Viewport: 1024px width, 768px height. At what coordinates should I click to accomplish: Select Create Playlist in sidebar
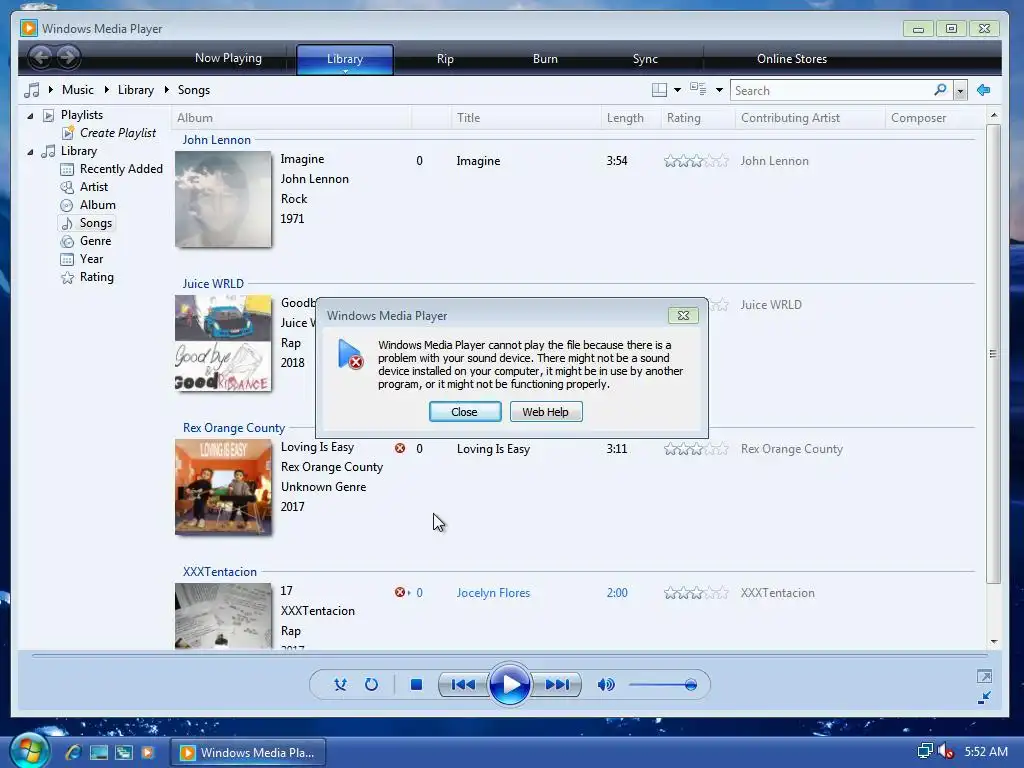coord(118,133)
